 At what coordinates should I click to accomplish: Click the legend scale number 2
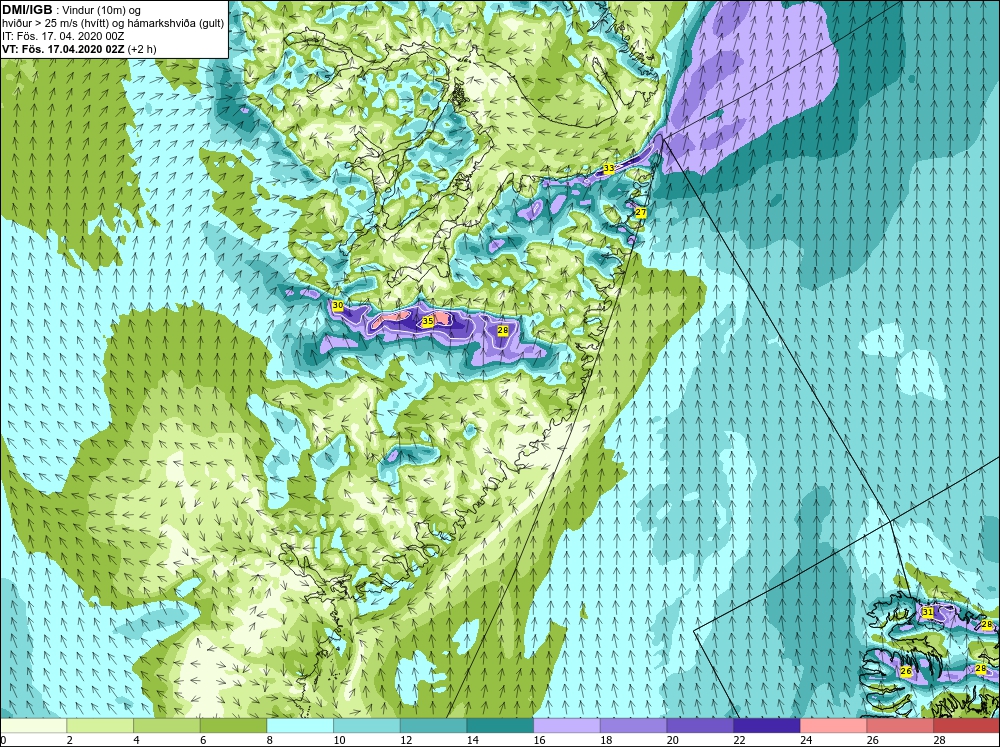point(69,740)
